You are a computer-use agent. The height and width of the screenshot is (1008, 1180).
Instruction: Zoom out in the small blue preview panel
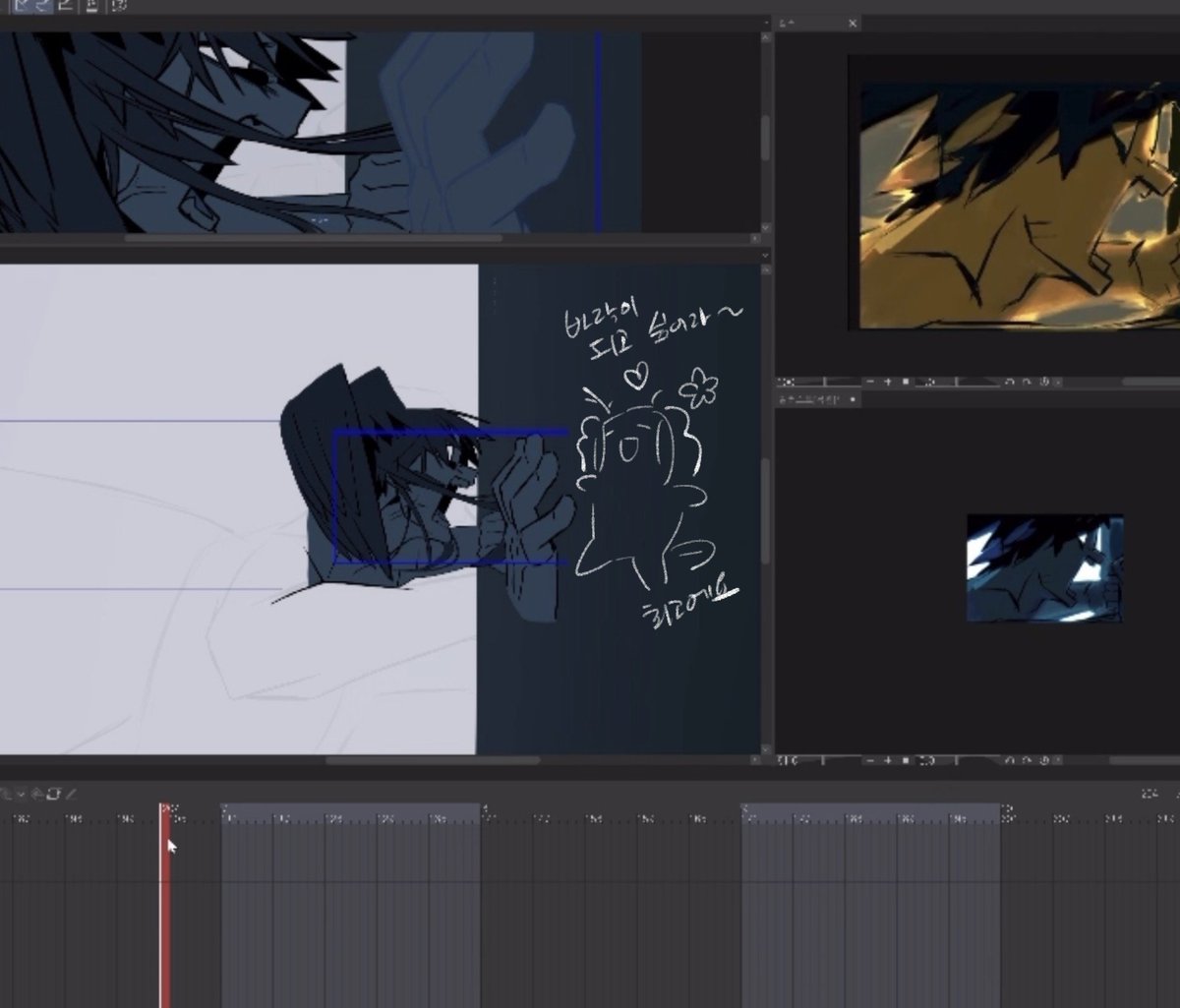870,760
